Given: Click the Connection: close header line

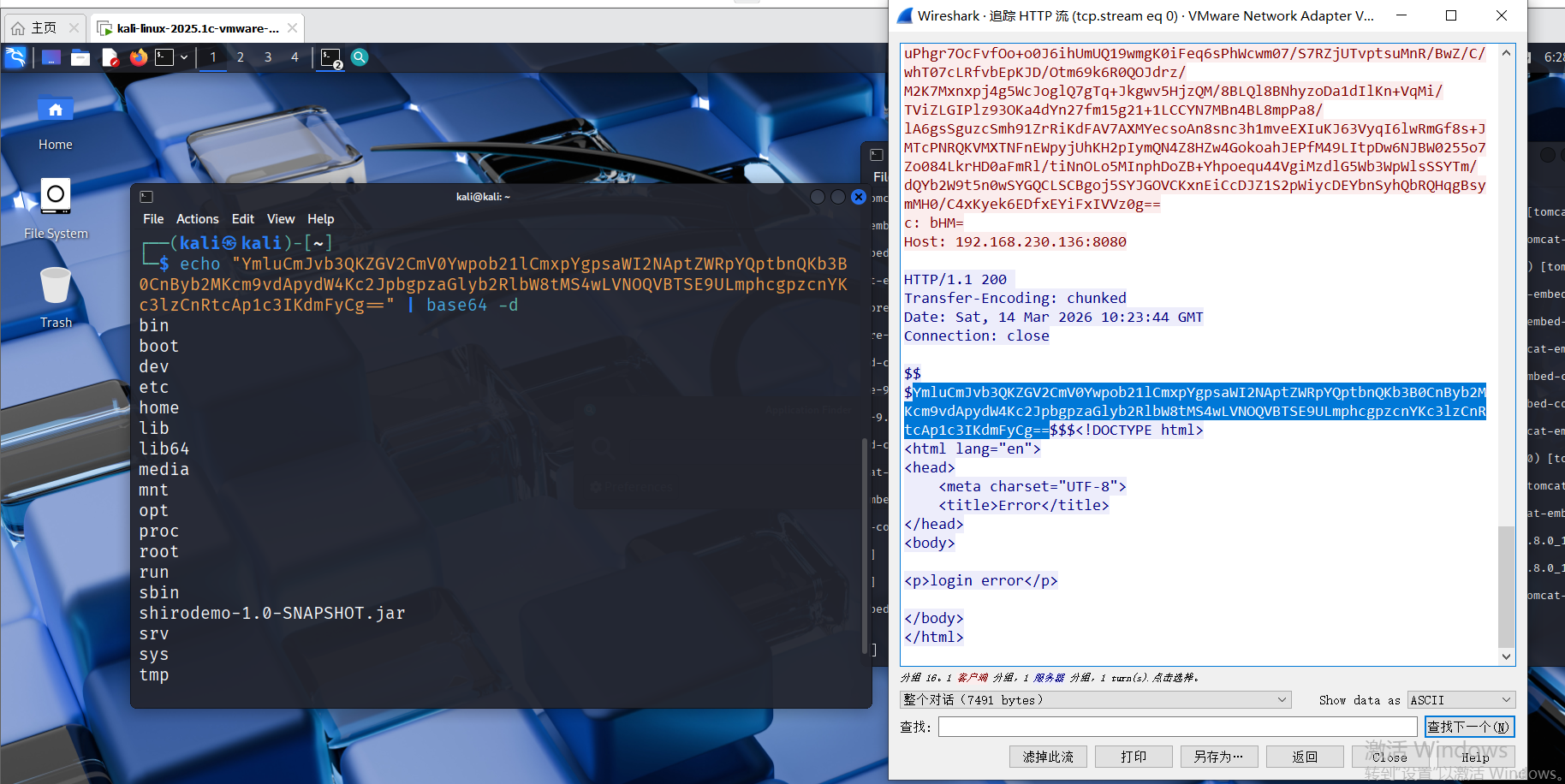Looking at the screenshot, I should coord(977,336).
